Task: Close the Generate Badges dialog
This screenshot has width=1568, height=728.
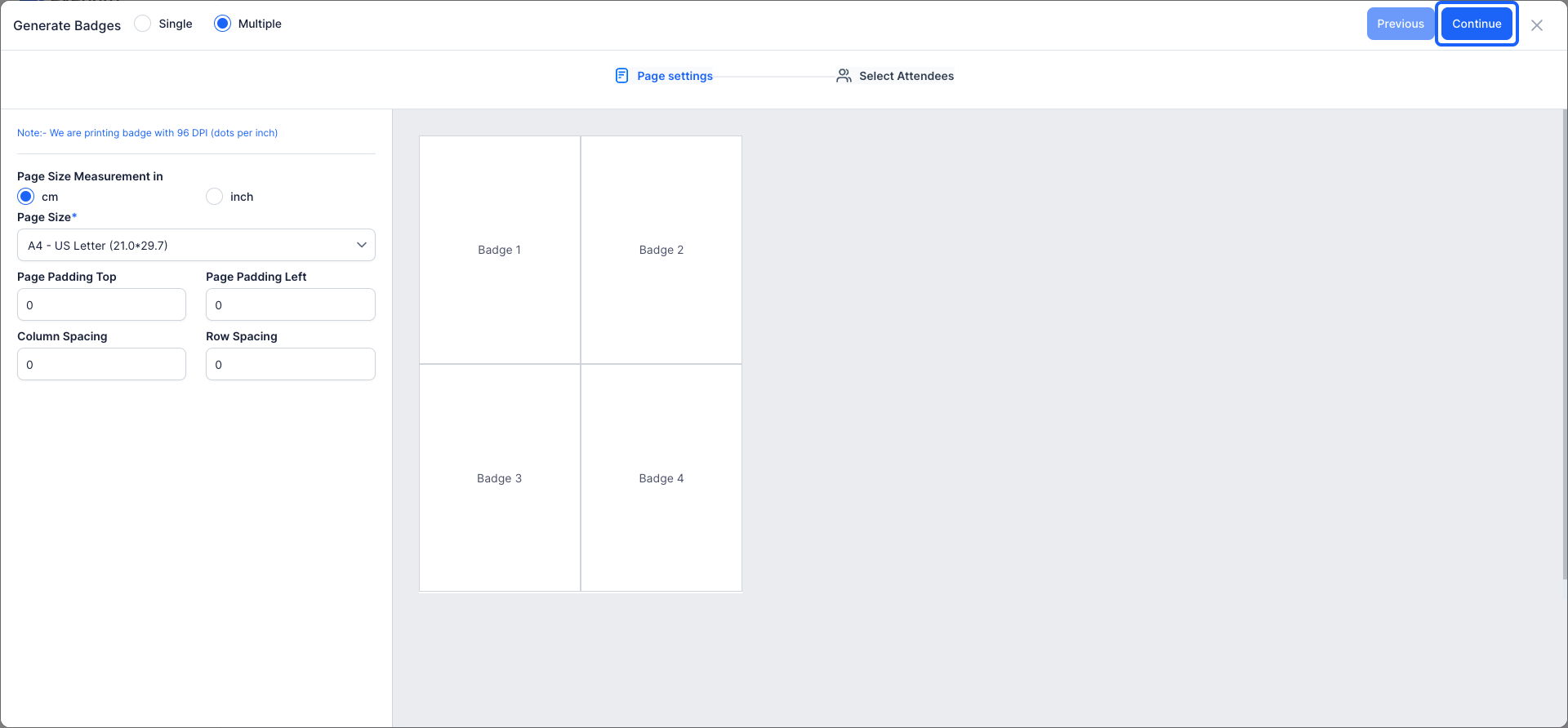Action: click(x=1537, y=25)
